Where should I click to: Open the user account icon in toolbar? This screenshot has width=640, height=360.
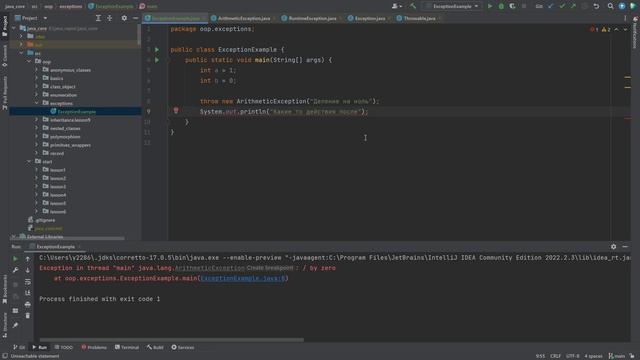pos(396,6)
